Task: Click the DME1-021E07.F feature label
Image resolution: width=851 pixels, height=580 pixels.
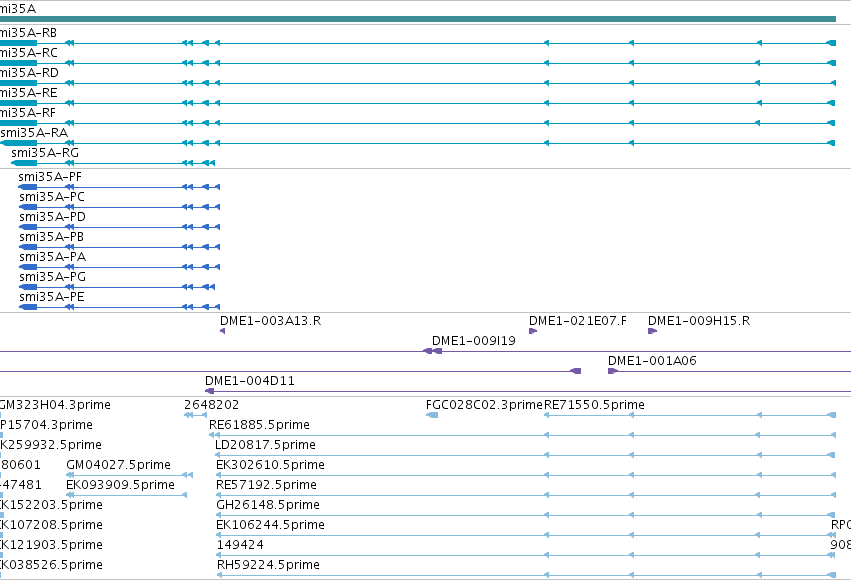Action: coord(577,321)
